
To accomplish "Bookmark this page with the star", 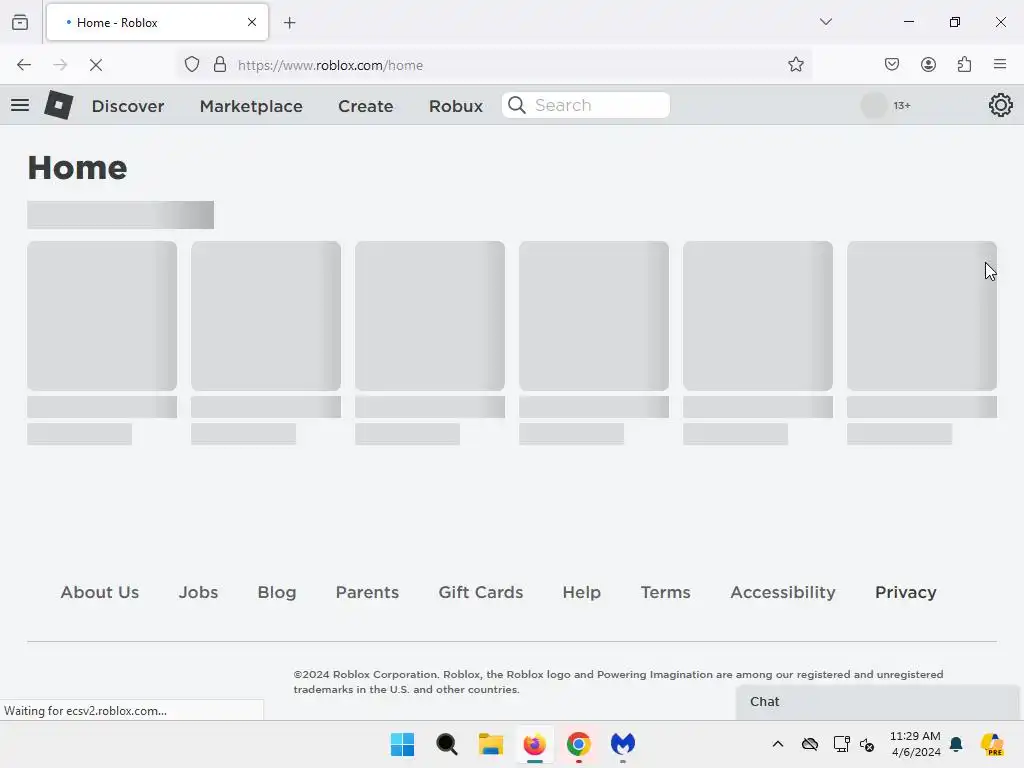I will 795,65.
